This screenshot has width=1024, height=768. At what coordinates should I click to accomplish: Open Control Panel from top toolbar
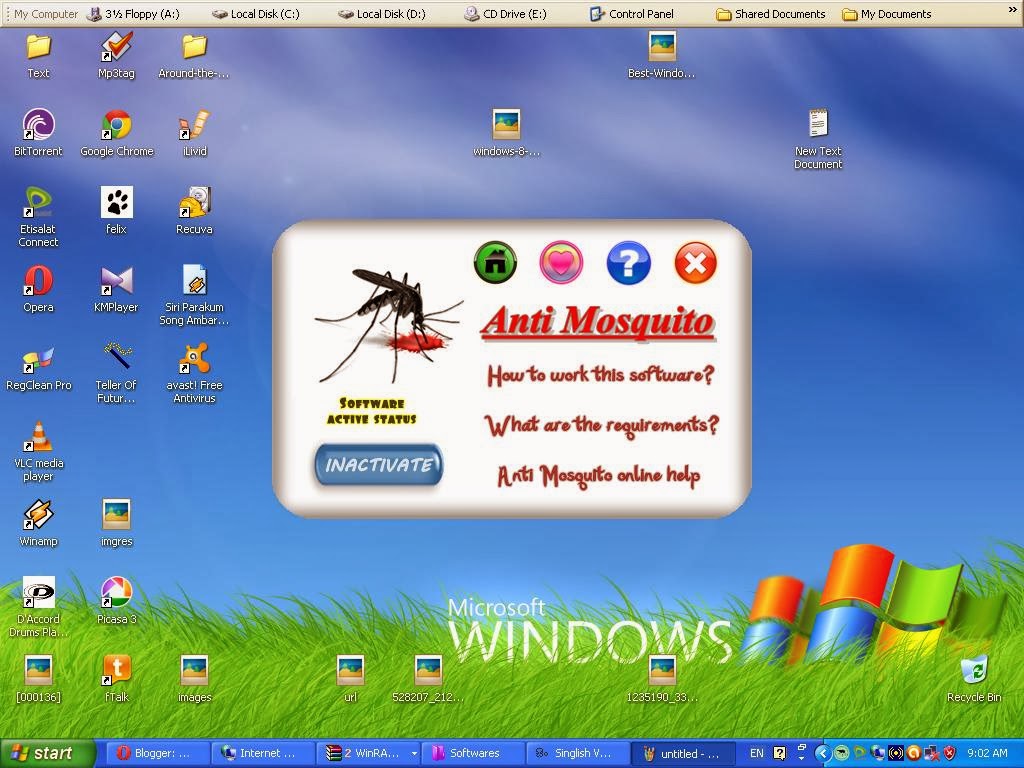click(x=632, y=14)
